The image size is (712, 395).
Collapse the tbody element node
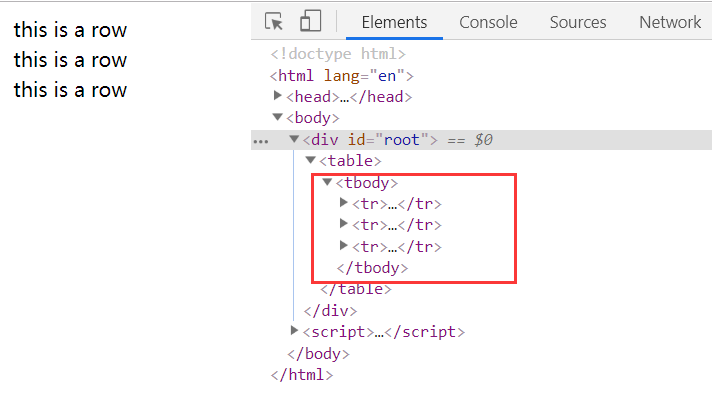pos(327,182)
